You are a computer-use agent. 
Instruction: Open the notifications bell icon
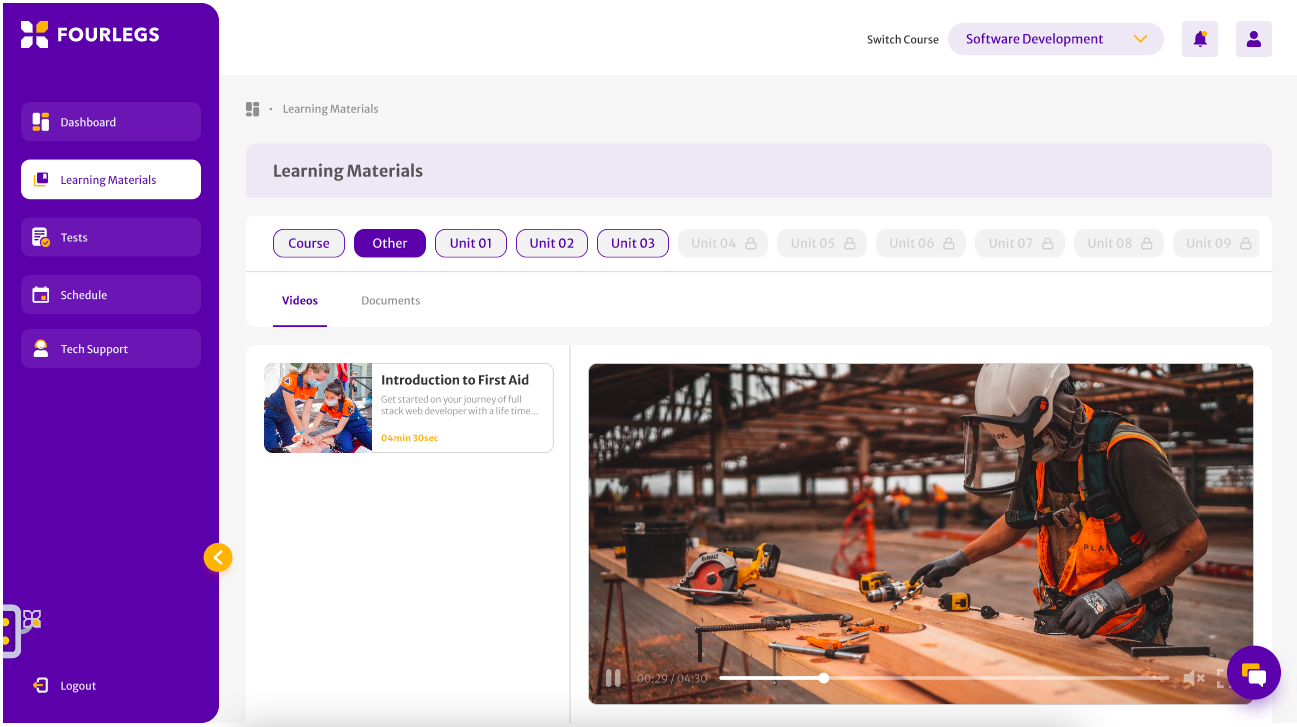coord(1199,39)
